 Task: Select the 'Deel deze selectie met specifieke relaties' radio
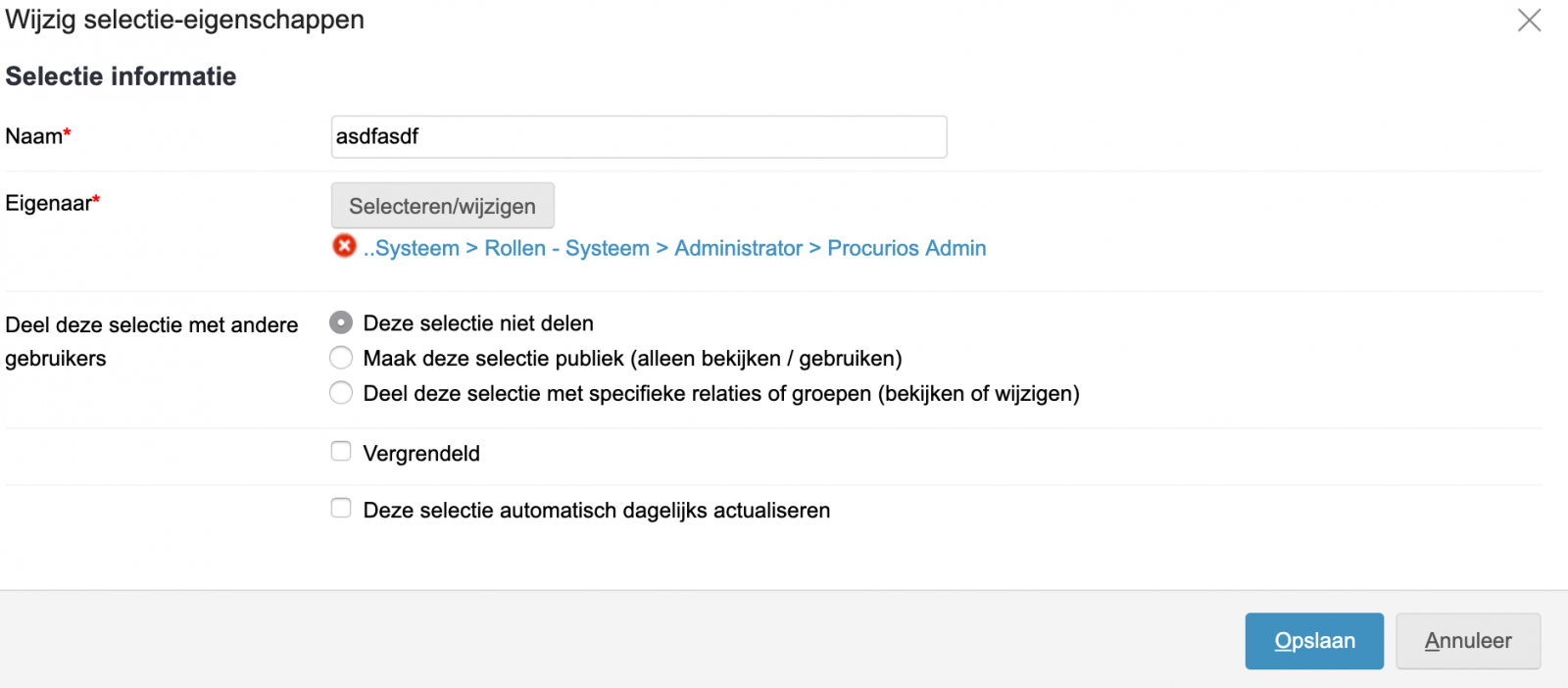pos(341,393)
